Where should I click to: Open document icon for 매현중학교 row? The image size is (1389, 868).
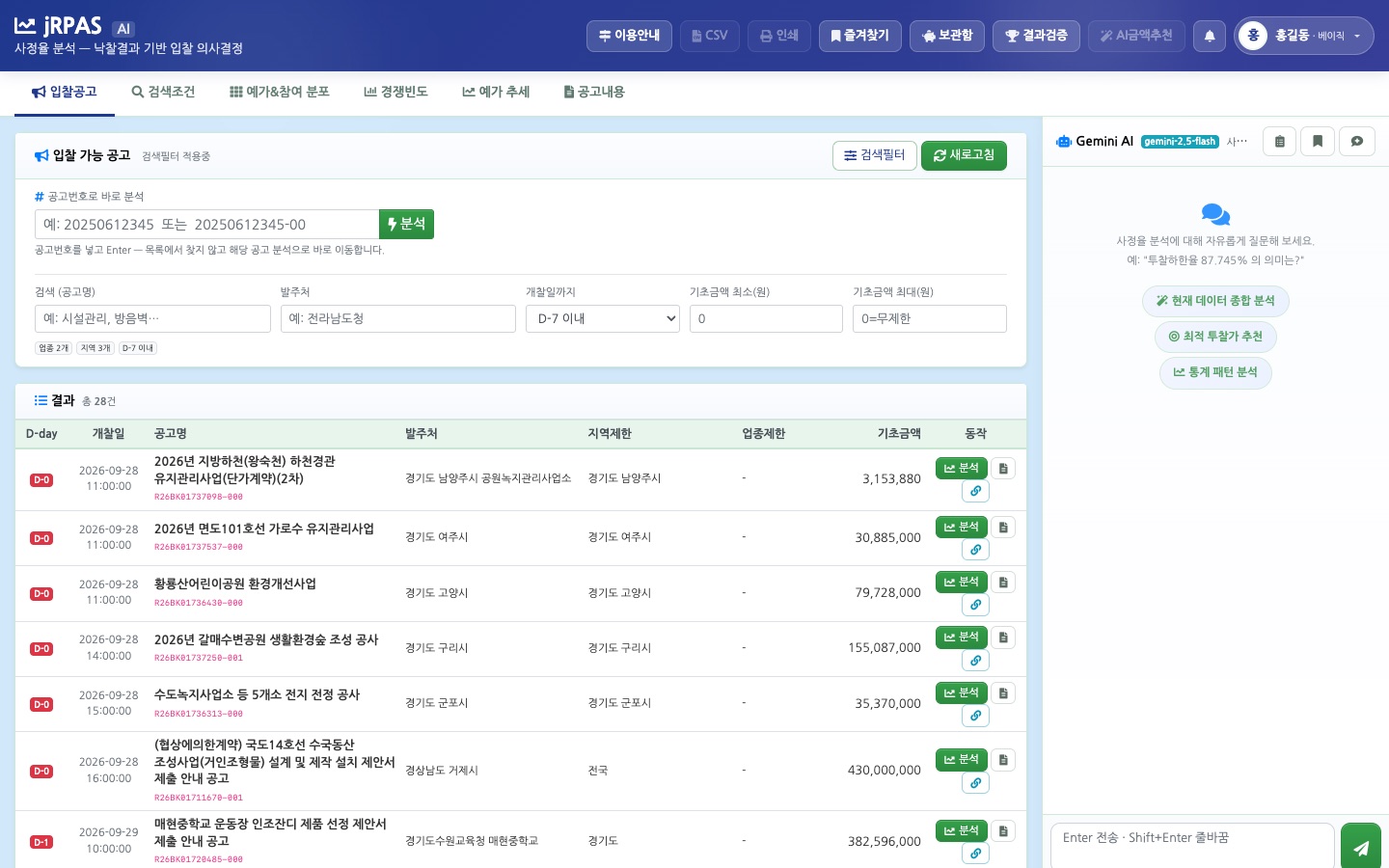[1003, 831]
